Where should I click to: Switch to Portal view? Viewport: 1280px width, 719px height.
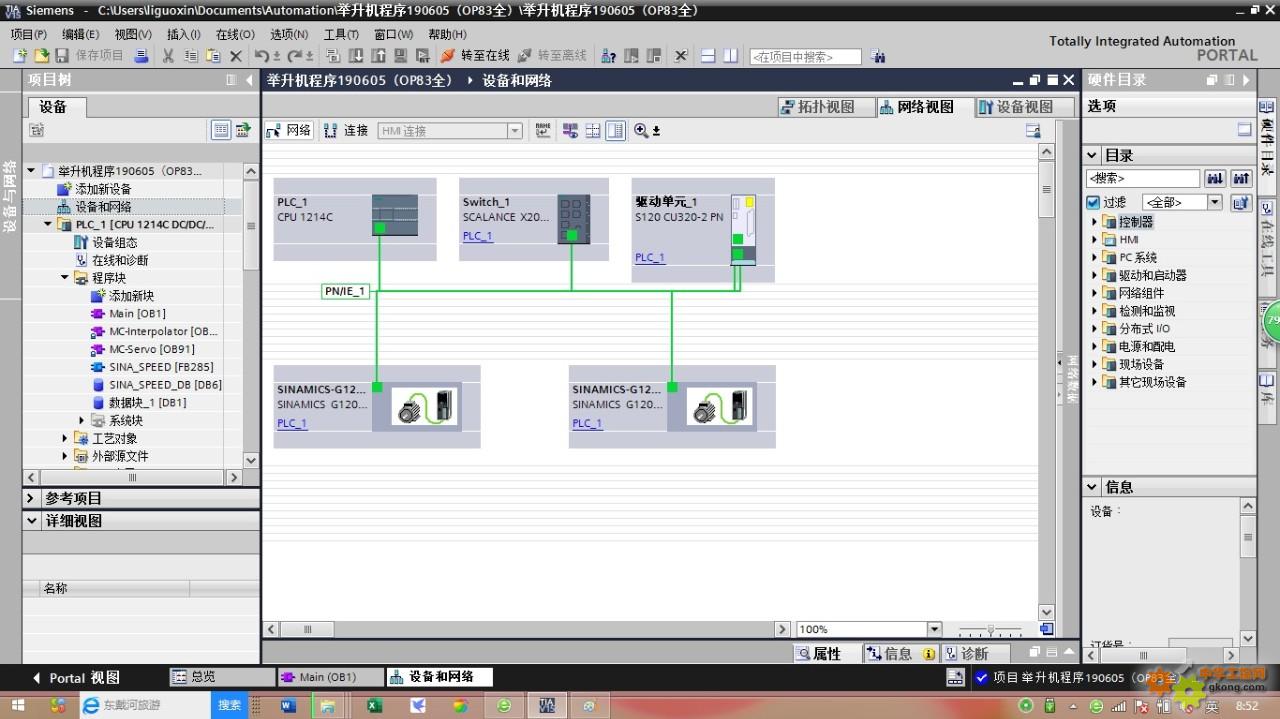75,677
